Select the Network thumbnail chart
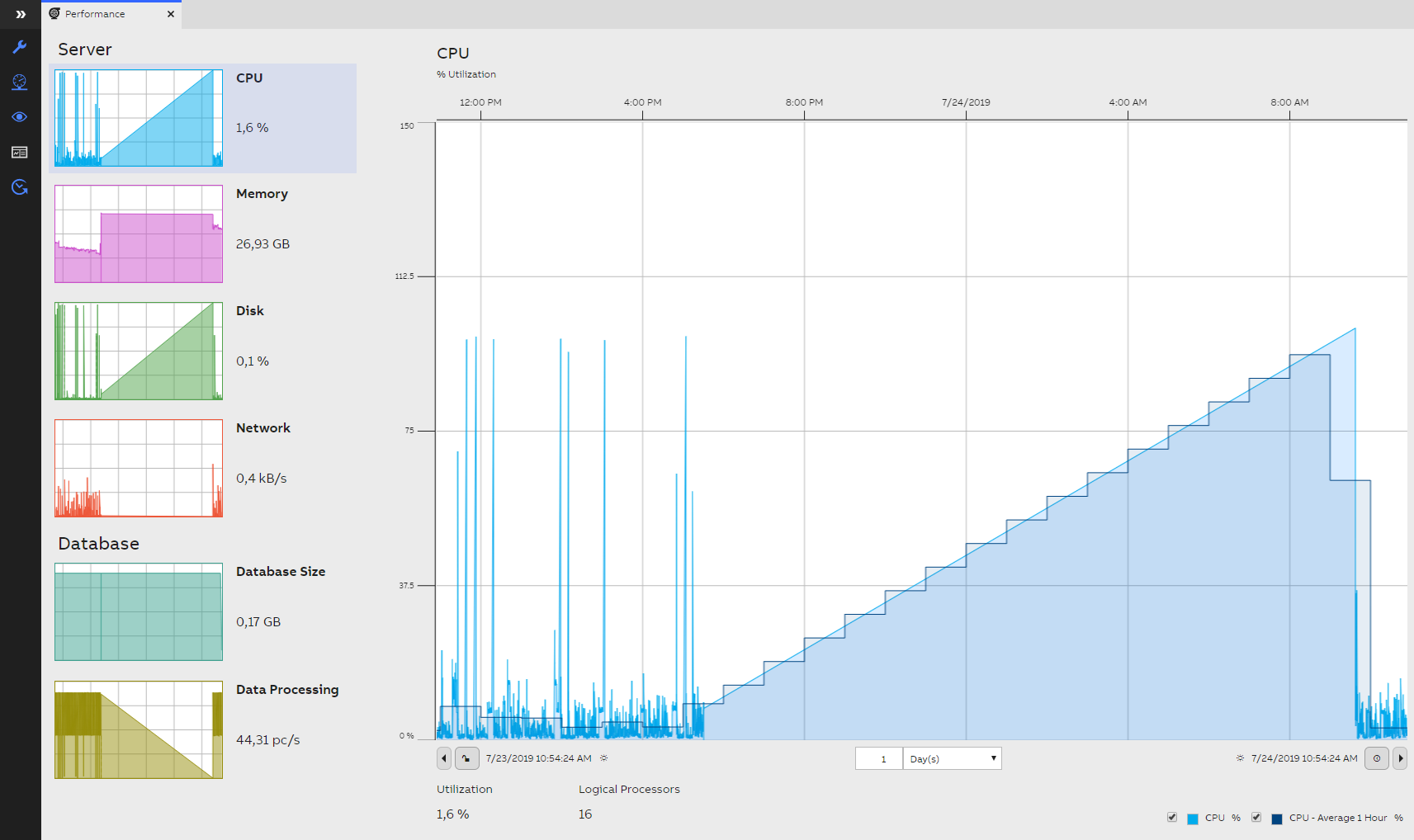The width and height of the screenshot is (1414, 840). click(x=139, y=468)
